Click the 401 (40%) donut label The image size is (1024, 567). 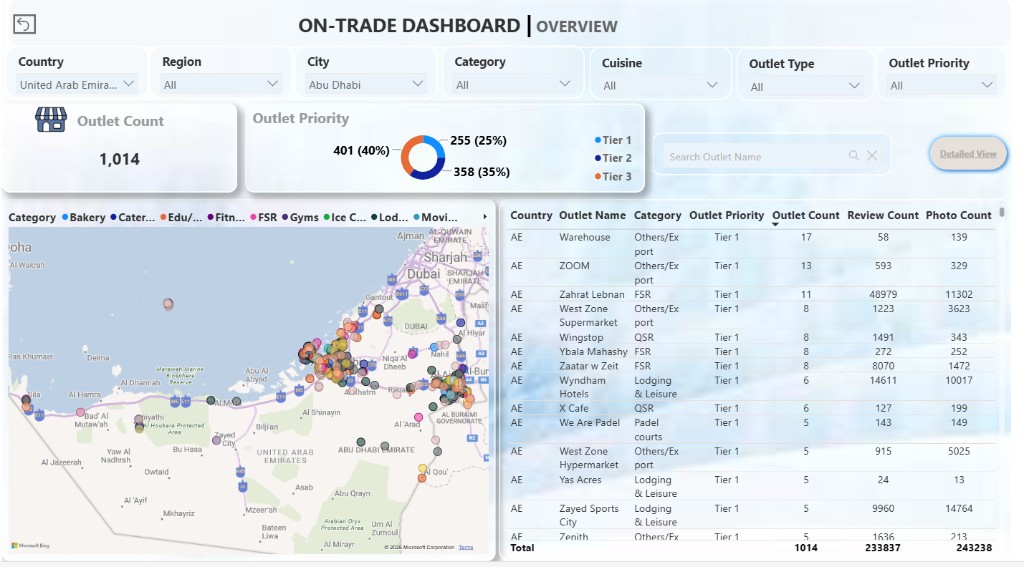tap(361, 151)
